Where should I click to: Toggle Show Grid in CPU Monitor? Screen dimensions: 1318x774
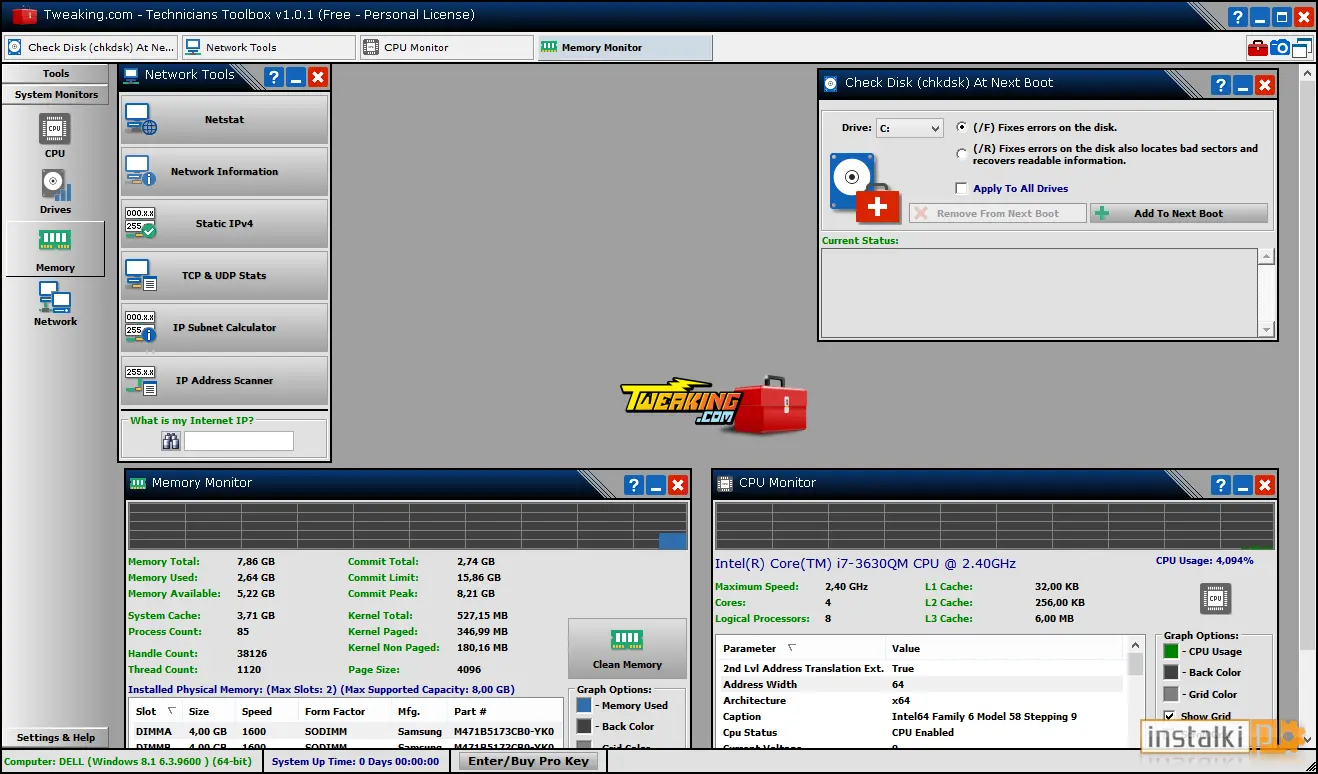tap(1170, 716)
